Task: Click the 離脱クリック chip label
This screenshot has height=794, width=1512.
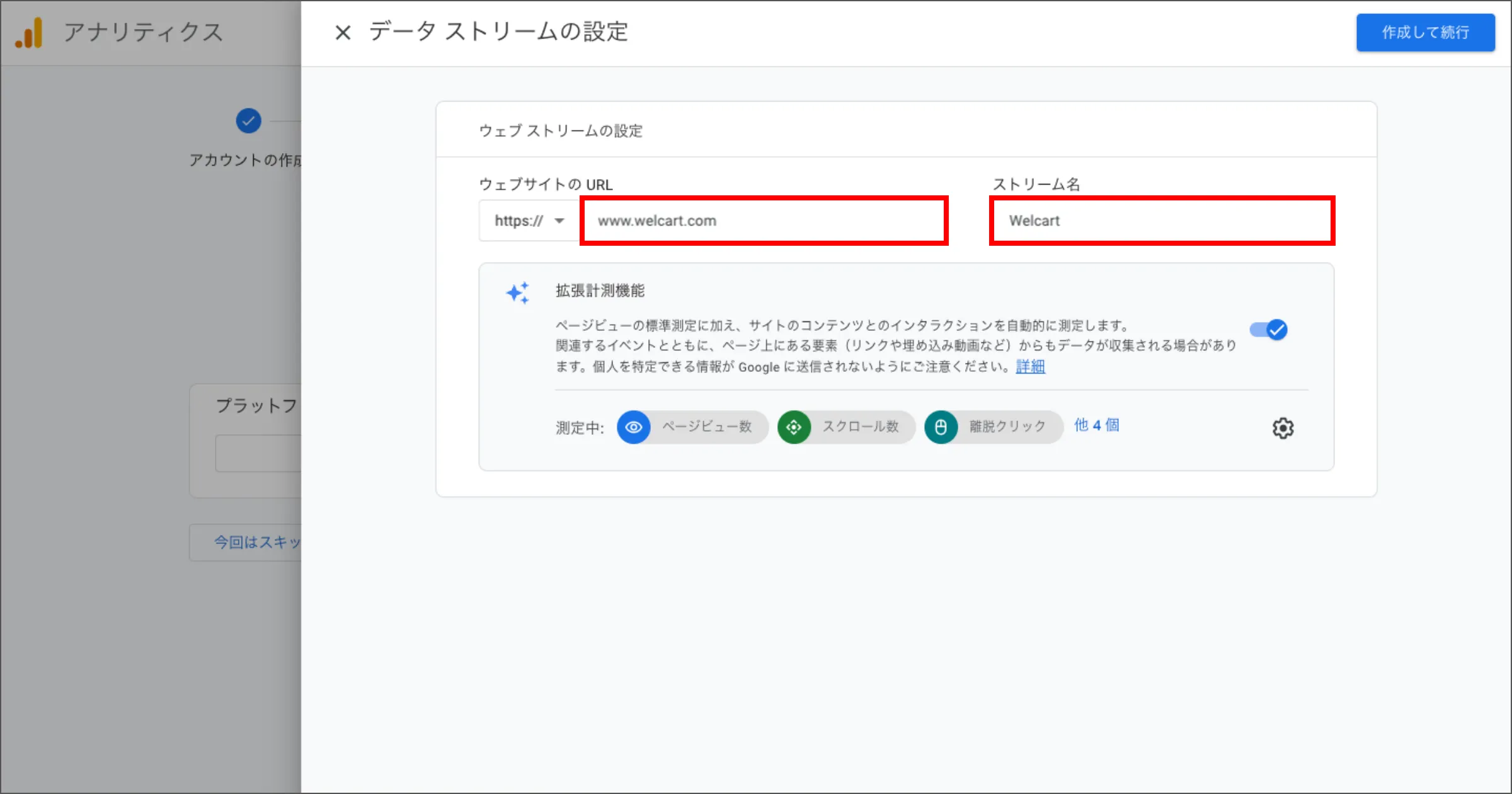Action: point(1007,427)
